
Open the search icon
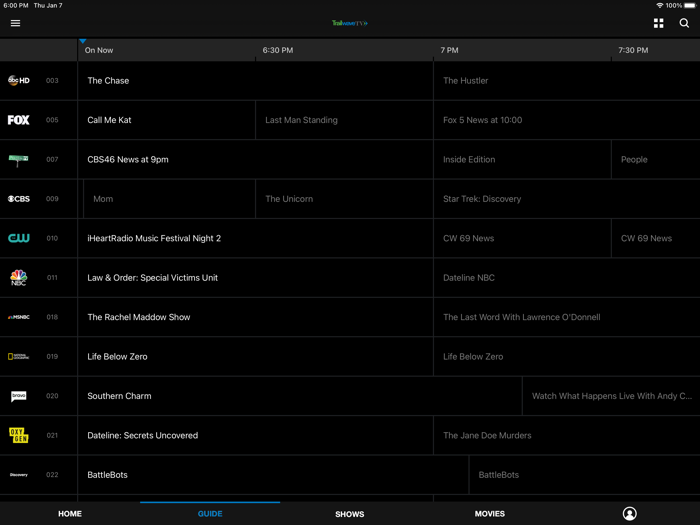[684, 23]
